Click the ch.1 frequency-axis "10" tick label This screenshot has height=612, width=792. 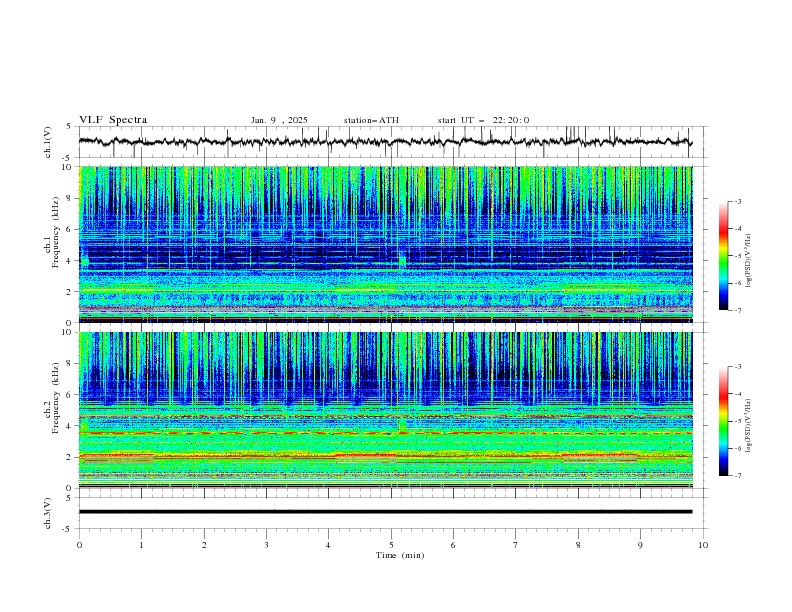(67, 167)
